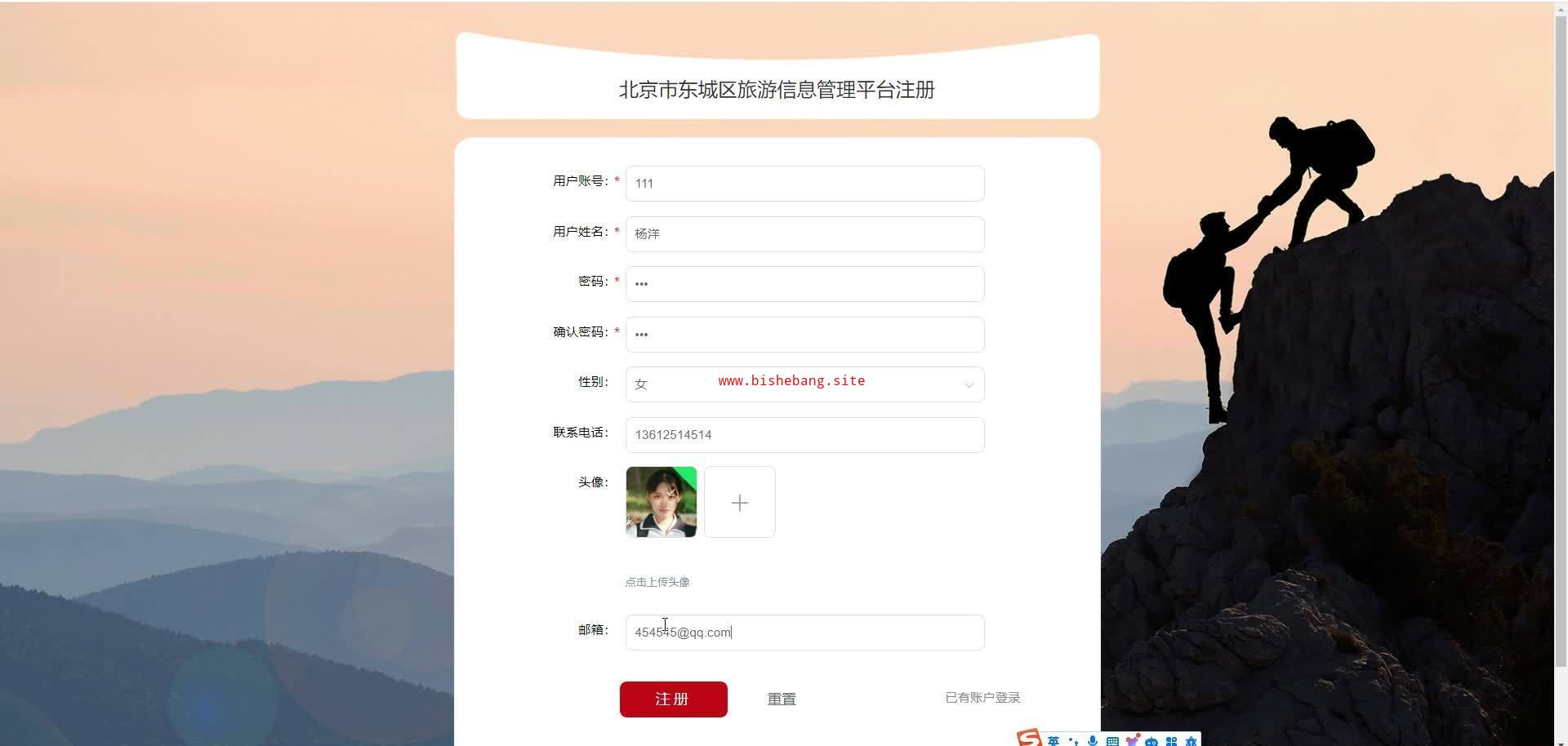Viewport: 1568px width, 746px height.
Task: Click the robot assistant icon in the IME bar
Action: pyautogui.click(x=1151, y=742)
